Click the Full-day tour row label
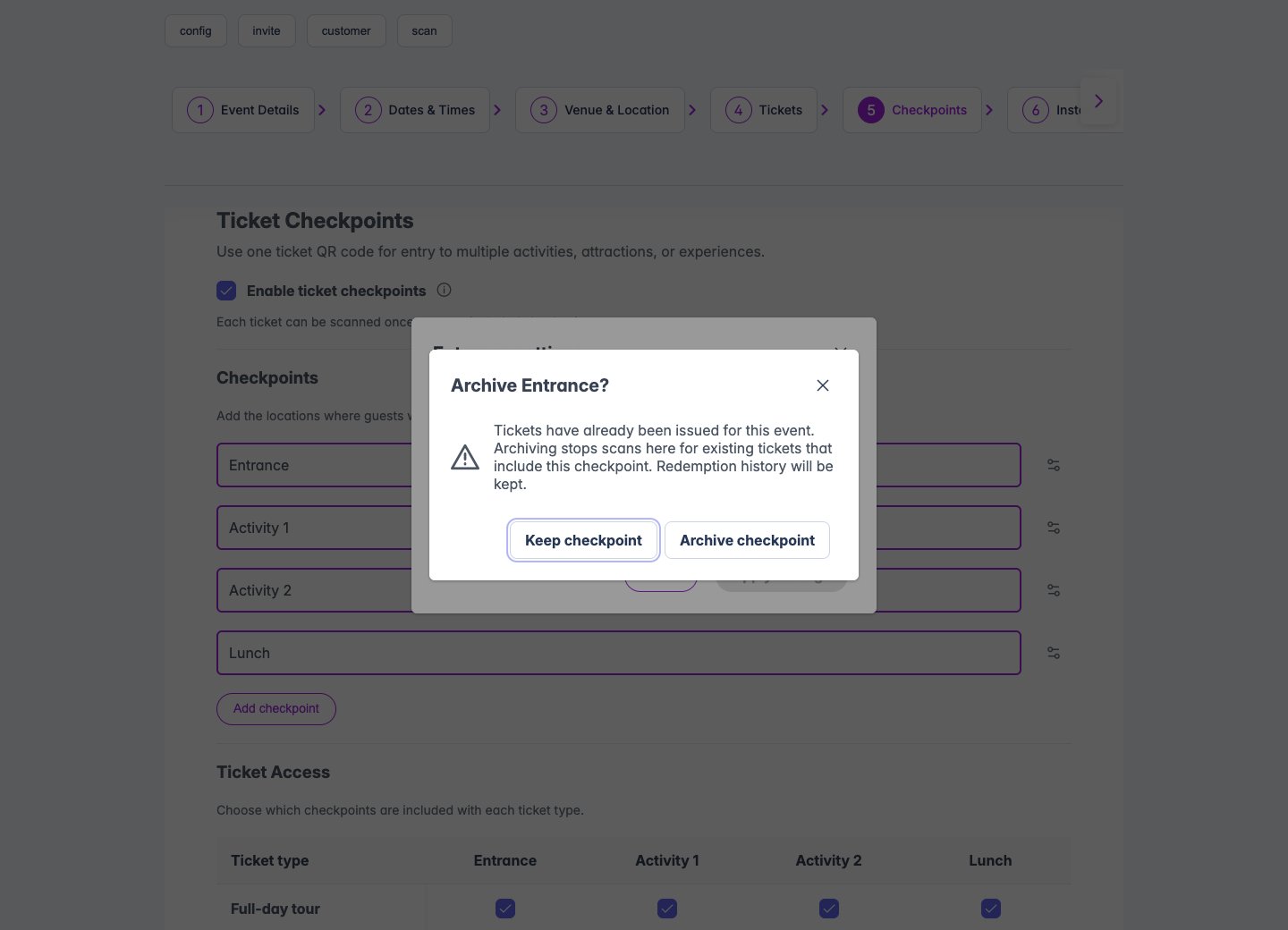1288x930 pixels. [x=275, y=909]
